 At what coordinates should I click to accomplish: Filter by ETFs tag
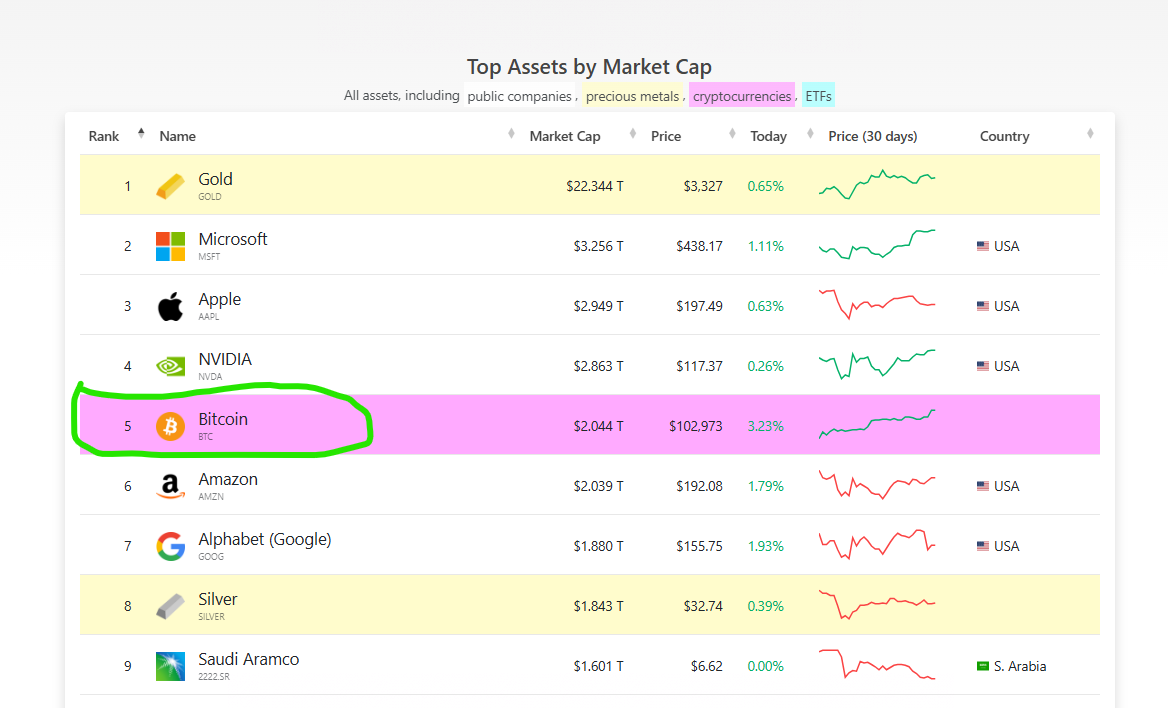818,96
